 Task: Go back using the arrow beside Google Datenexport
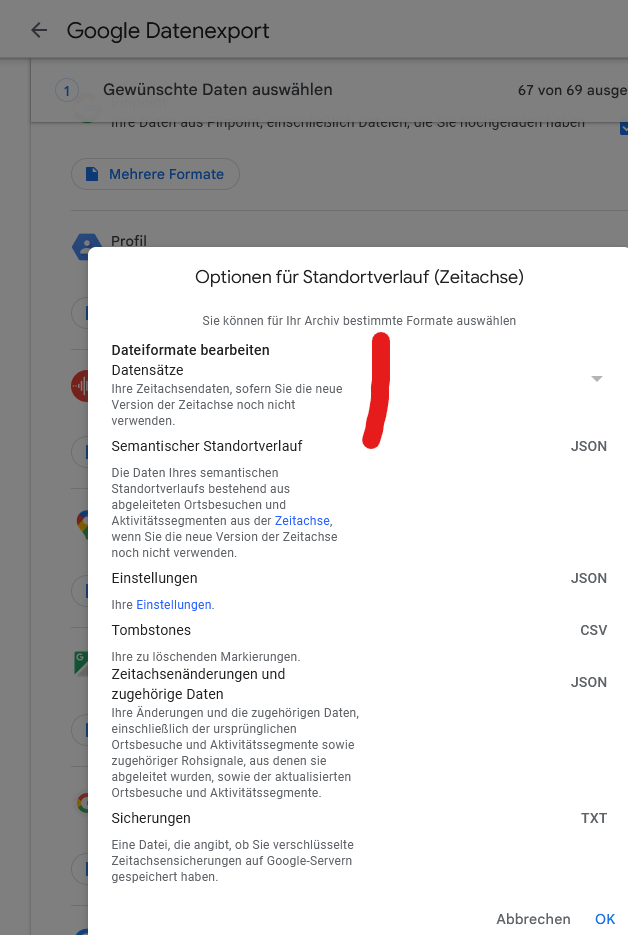pos(39,30)
